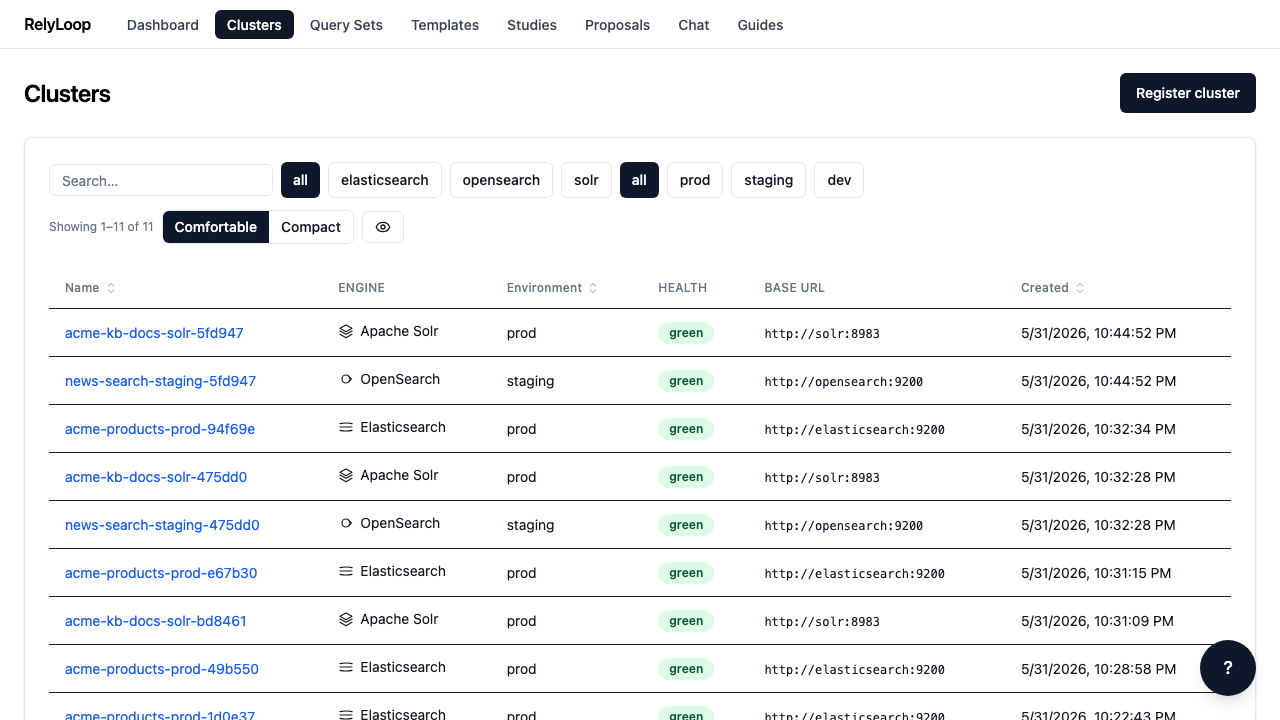1280x720 pixels.
Task: Filter clusters by solr engine
Action: tap(586, 180)
